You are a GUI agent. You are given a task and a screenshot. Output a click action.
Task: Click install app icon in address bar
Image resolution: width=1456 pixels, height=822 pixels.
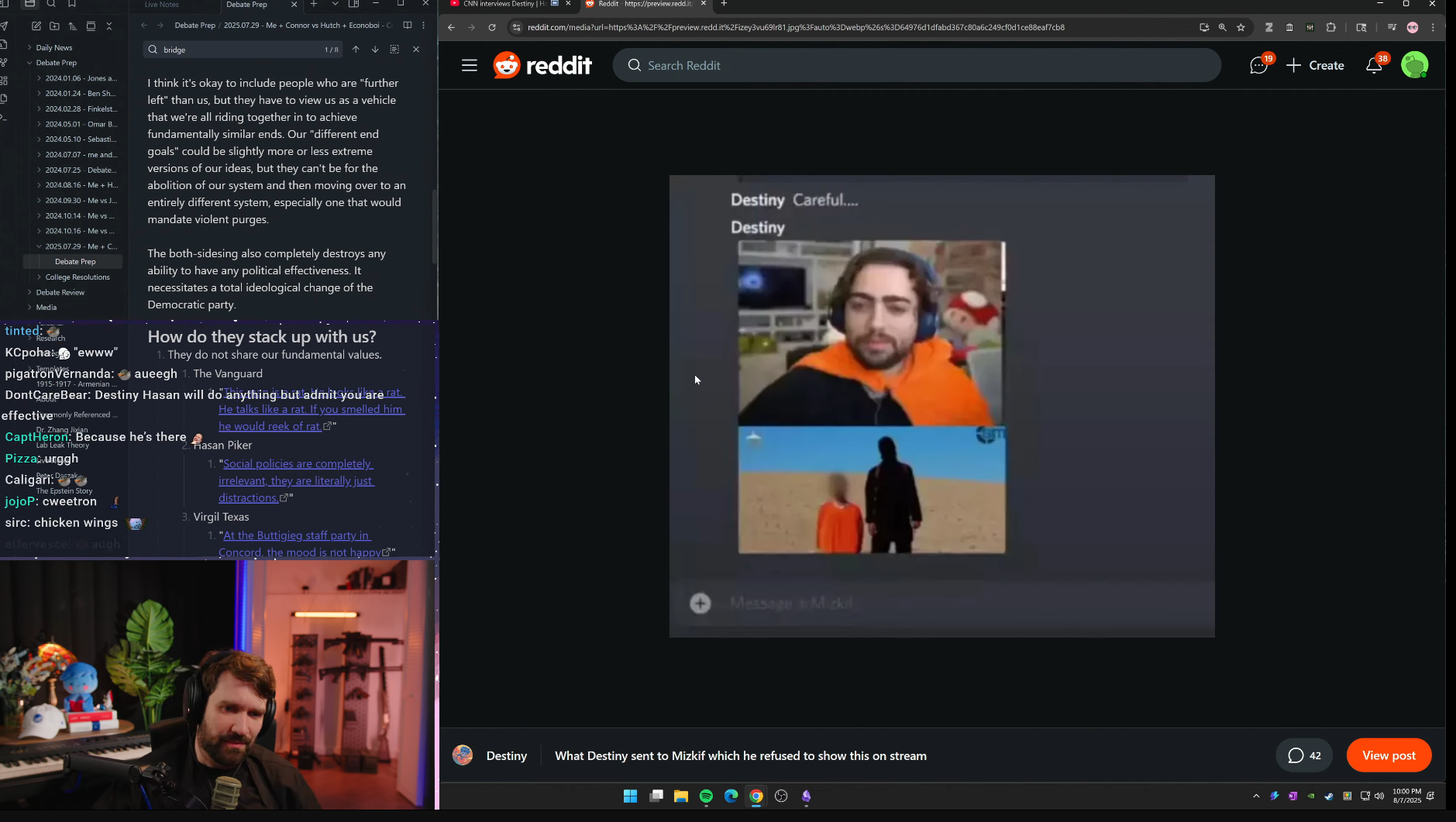click(x=1203, y=27)
